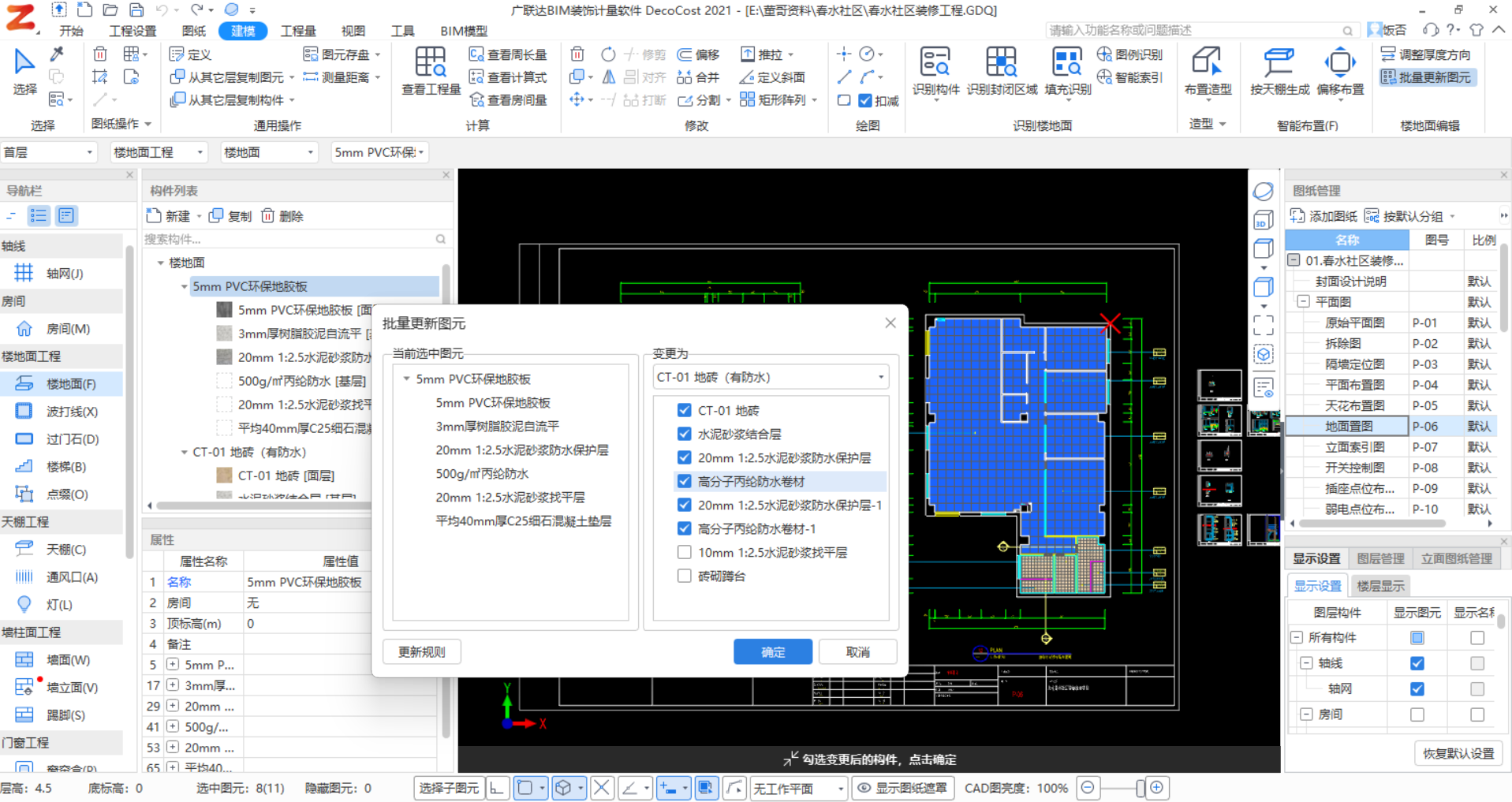The width and height of the screenshot is (1512, 802).
Task: Click 删除 in component list
Action: [x=282, y=216]
